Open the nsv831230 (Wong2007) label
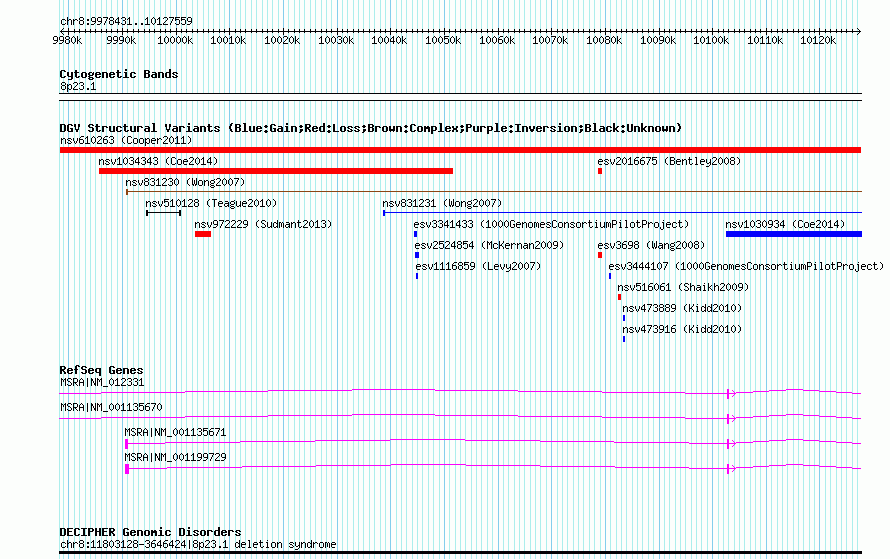 tap(185, 182)
